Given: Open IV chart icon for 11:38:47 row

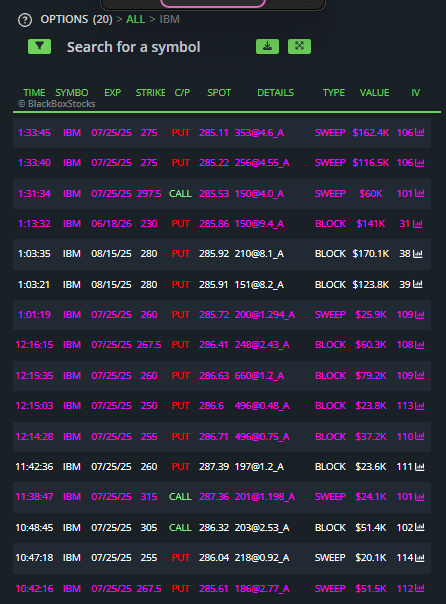Looking at the screenshot, I should coord(420,497).
